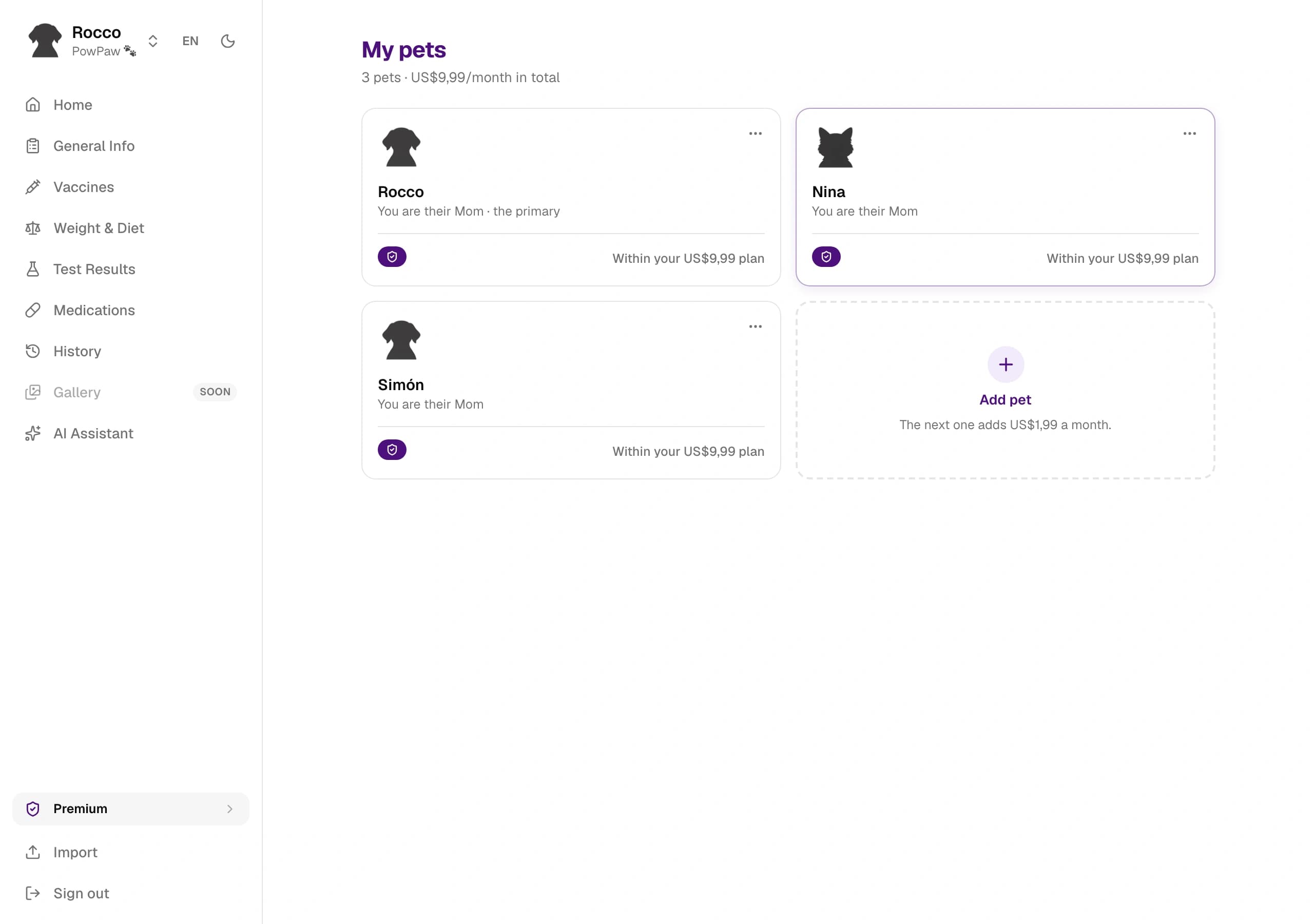Click the premium shield badge on Simón's card

click(x=392, y=450)
